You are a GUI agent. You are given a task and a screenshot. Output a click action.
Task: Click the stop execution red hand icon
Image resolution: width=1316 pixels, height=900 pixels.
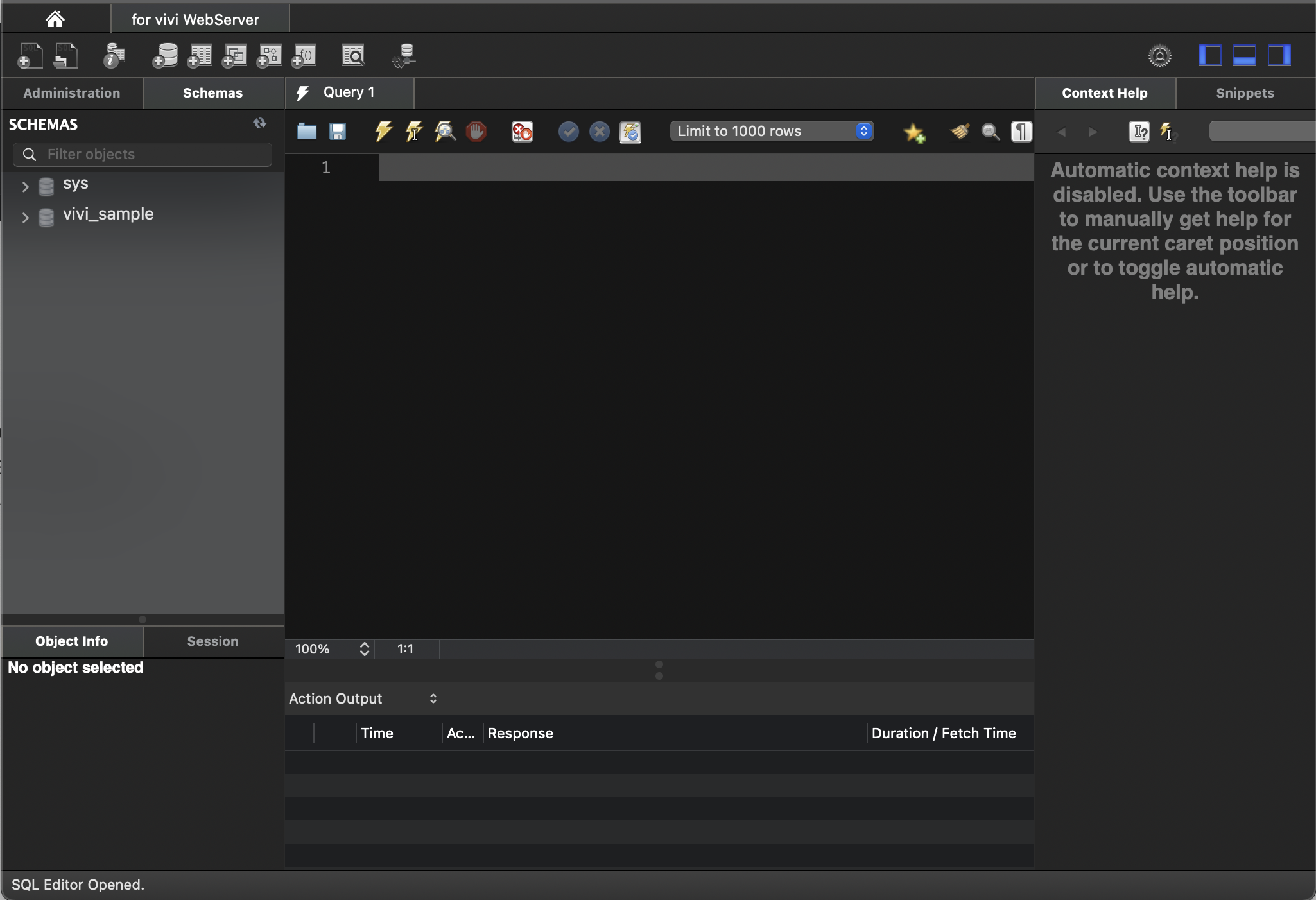[476, 132]
